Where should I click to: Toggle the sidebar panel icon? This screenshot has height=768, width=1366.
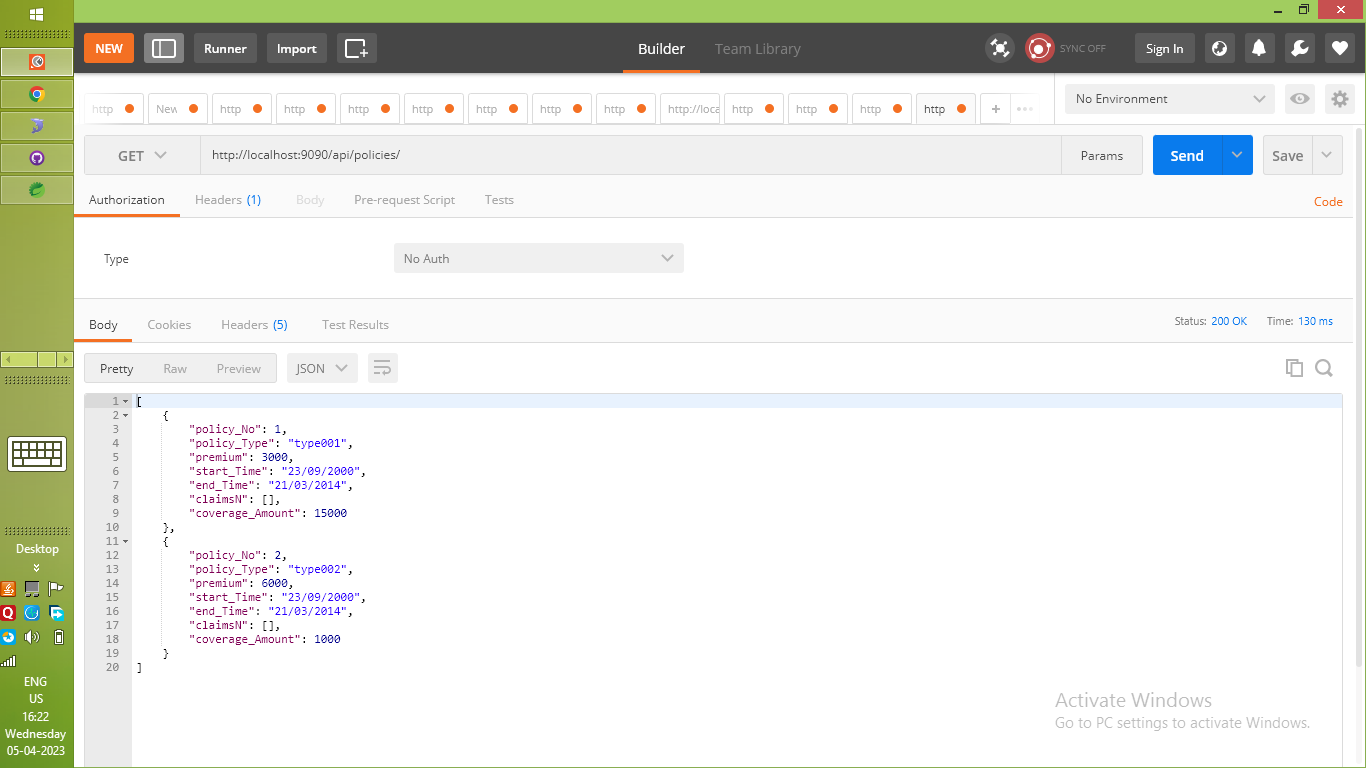(x=164, y=48)
